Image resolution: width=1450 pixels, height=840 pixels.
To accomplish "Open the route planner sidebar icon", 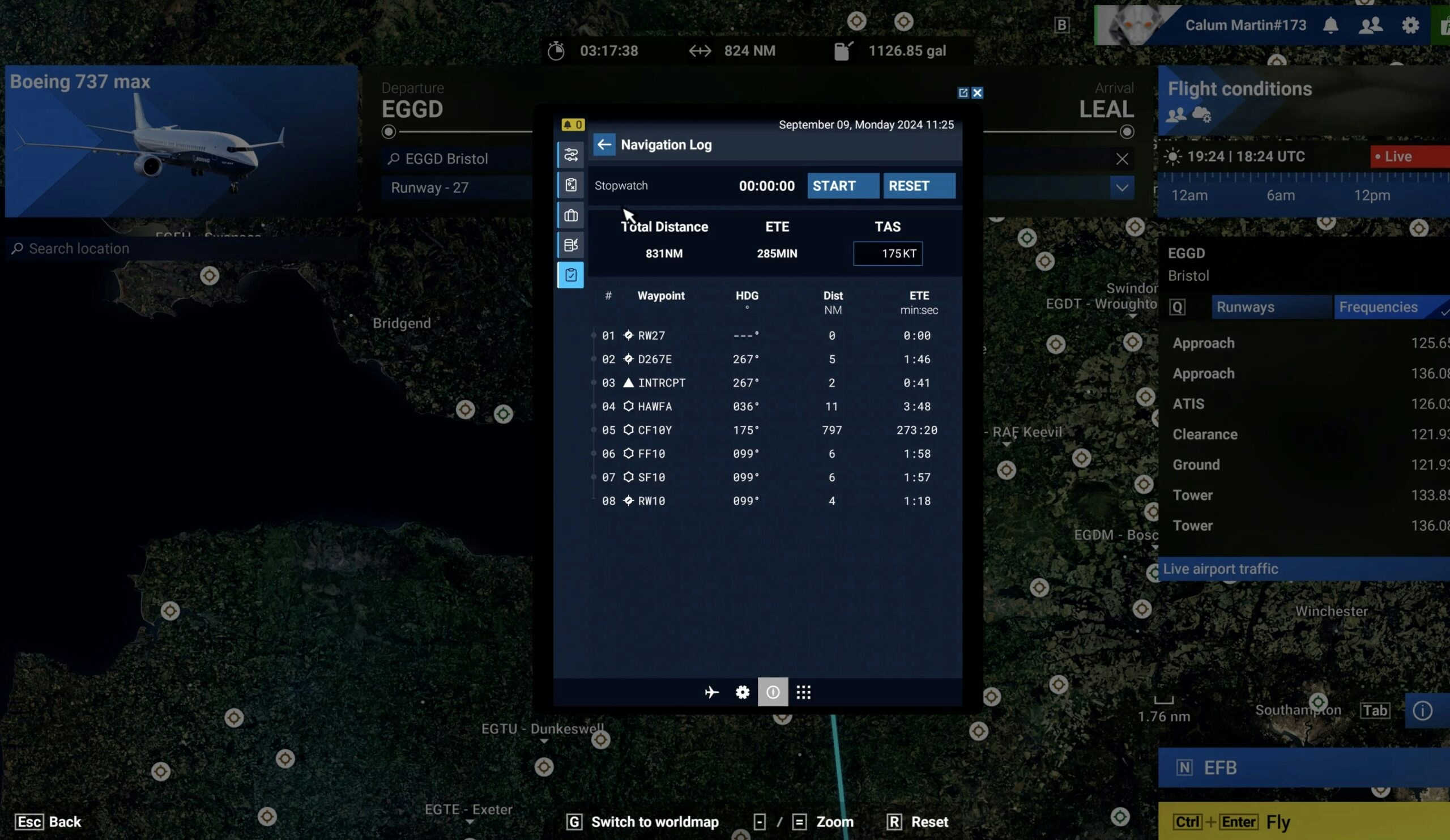I will click(x=570, y=155).
